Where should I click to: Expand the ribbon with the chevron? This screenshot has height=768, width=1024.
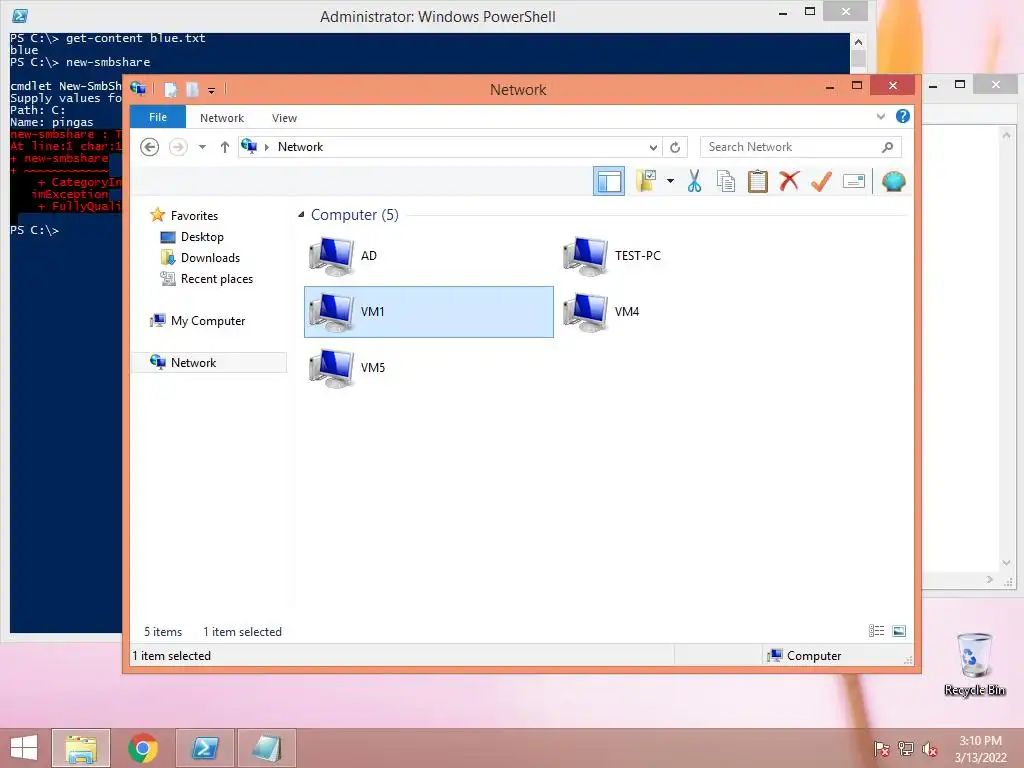(x=880, y=116)
